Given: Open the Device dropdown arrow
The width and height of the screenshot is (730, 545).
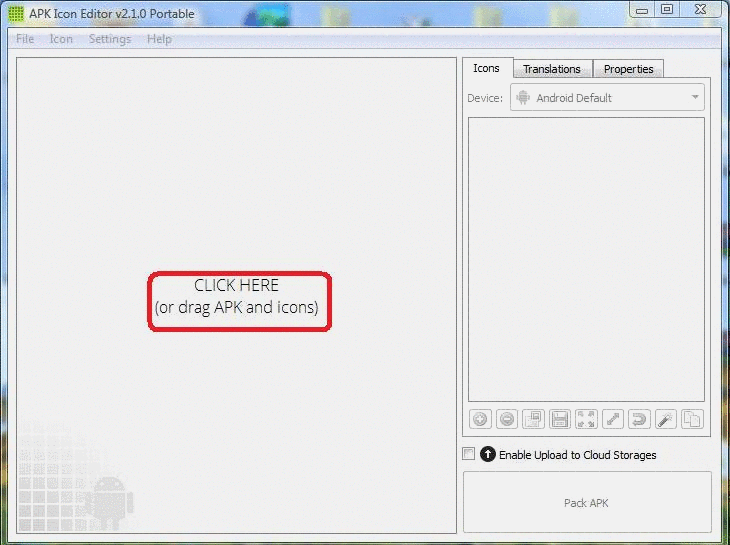Looking at the screenshot, I should (695, 97).
